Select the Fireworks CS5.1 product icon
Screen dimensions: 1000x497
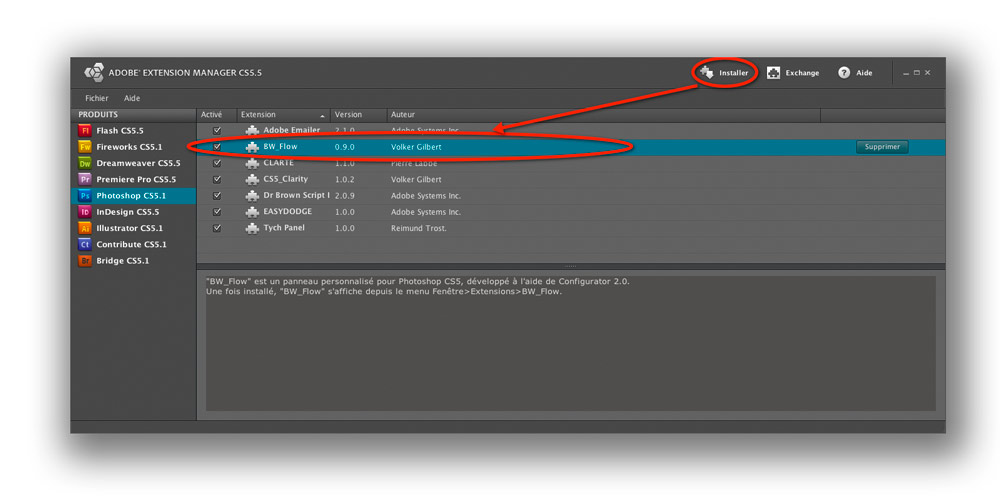coord(85,147)
